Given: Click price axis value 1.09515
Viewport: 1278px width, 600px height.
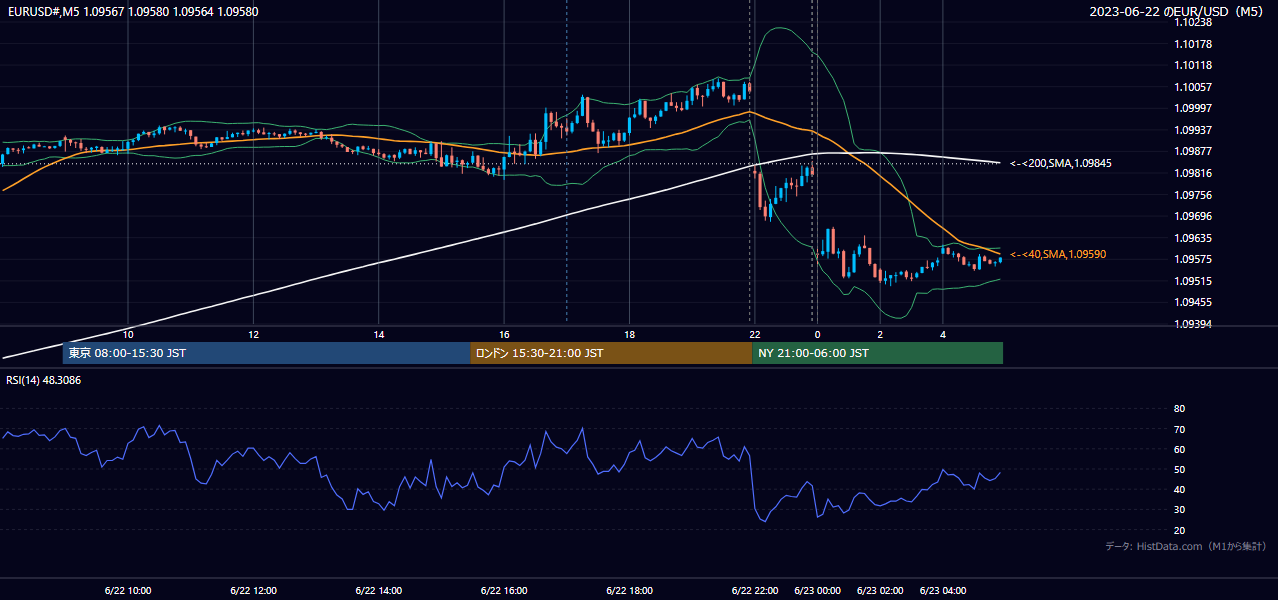Looking at the screenshot, I should 1192,281.
